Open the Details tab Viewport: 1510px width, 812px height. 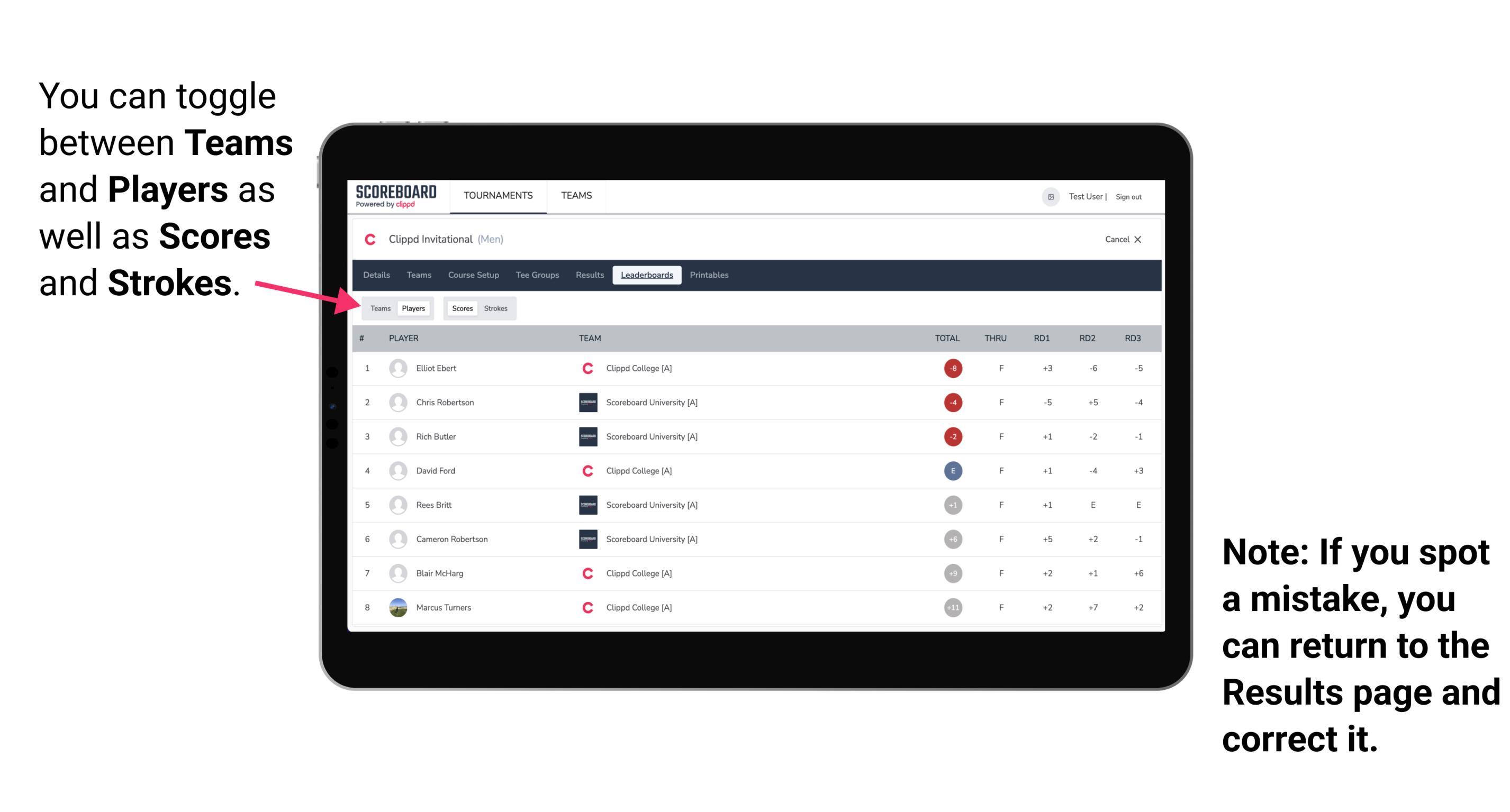pyautogui.click(x=377, y=275)
